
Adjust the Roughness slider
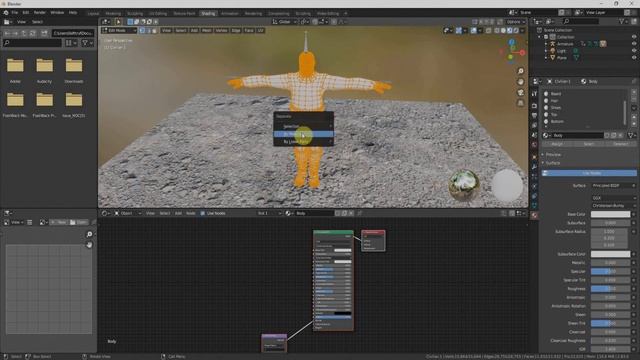point(610,289)
